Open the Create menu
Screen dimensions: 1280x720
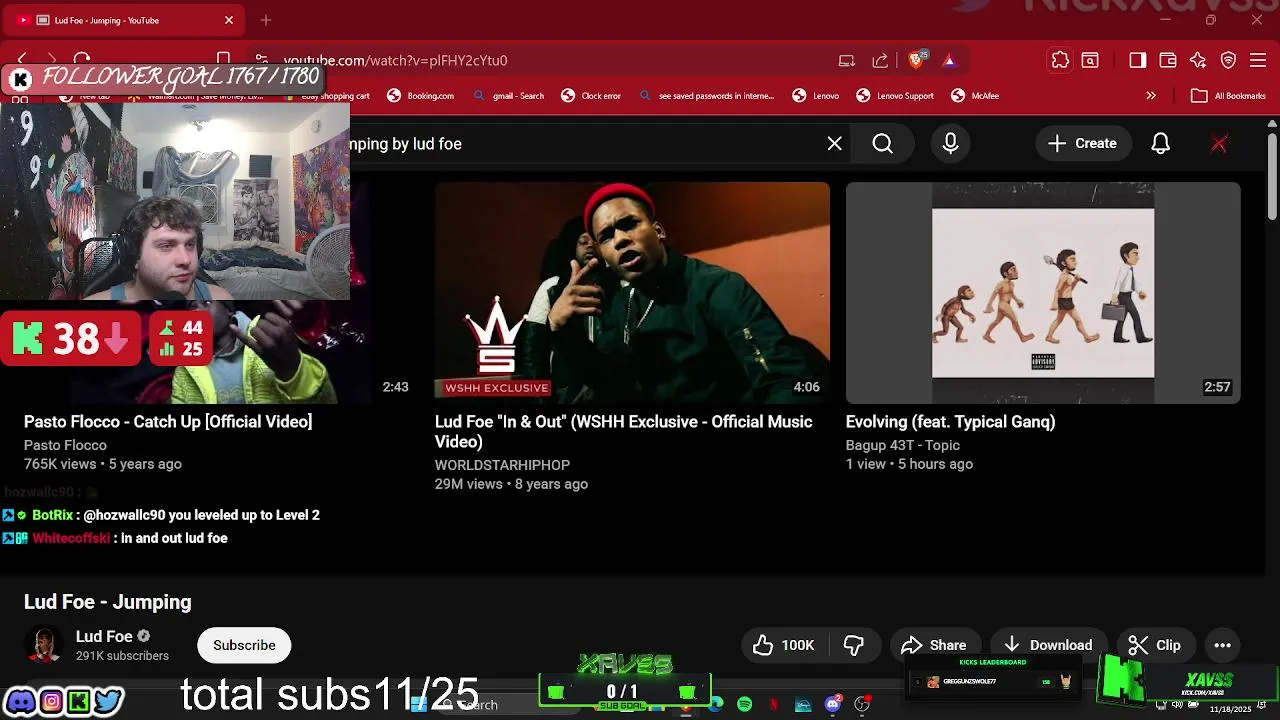point(1082,144)
